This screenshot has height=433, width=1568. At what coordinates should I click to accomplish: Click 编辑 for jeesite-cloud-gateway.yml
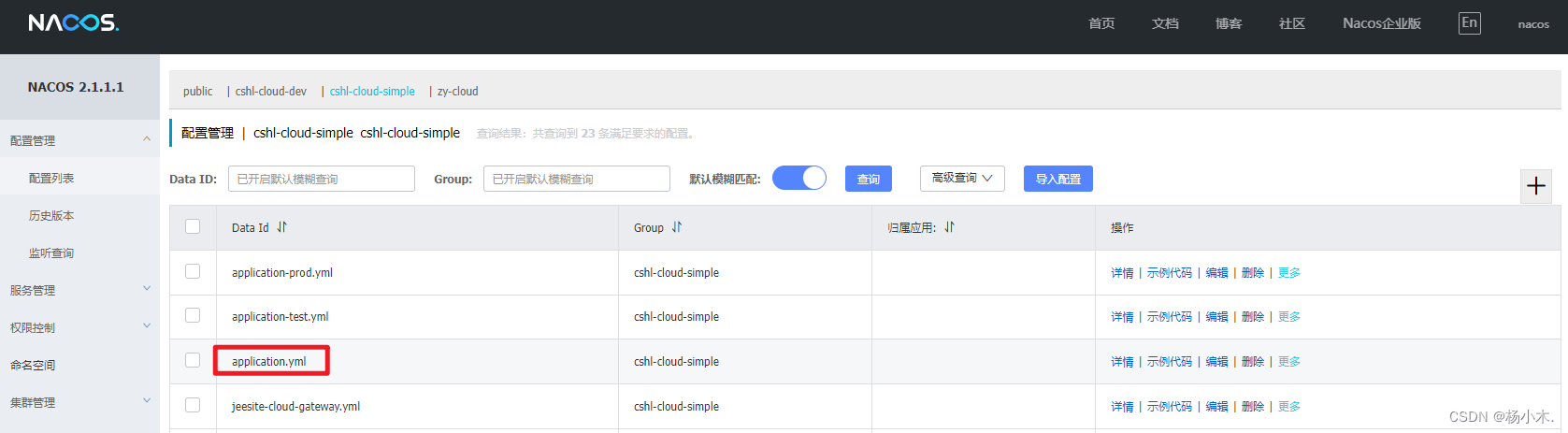click(x=1217, y=407)
